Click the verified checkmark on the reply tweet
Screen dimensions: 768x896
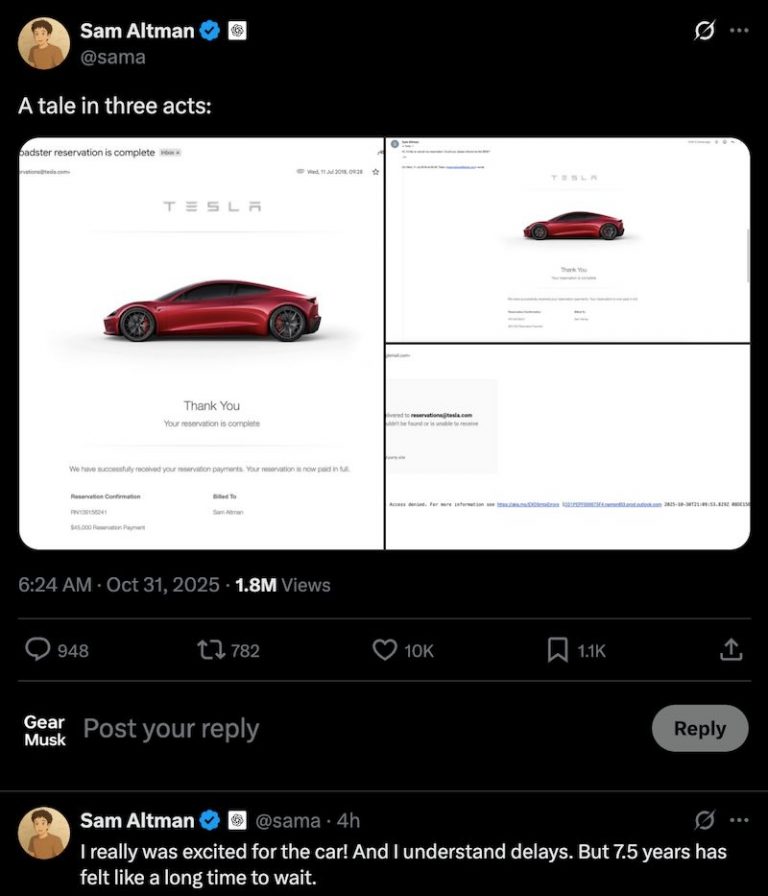coord(209,819)
